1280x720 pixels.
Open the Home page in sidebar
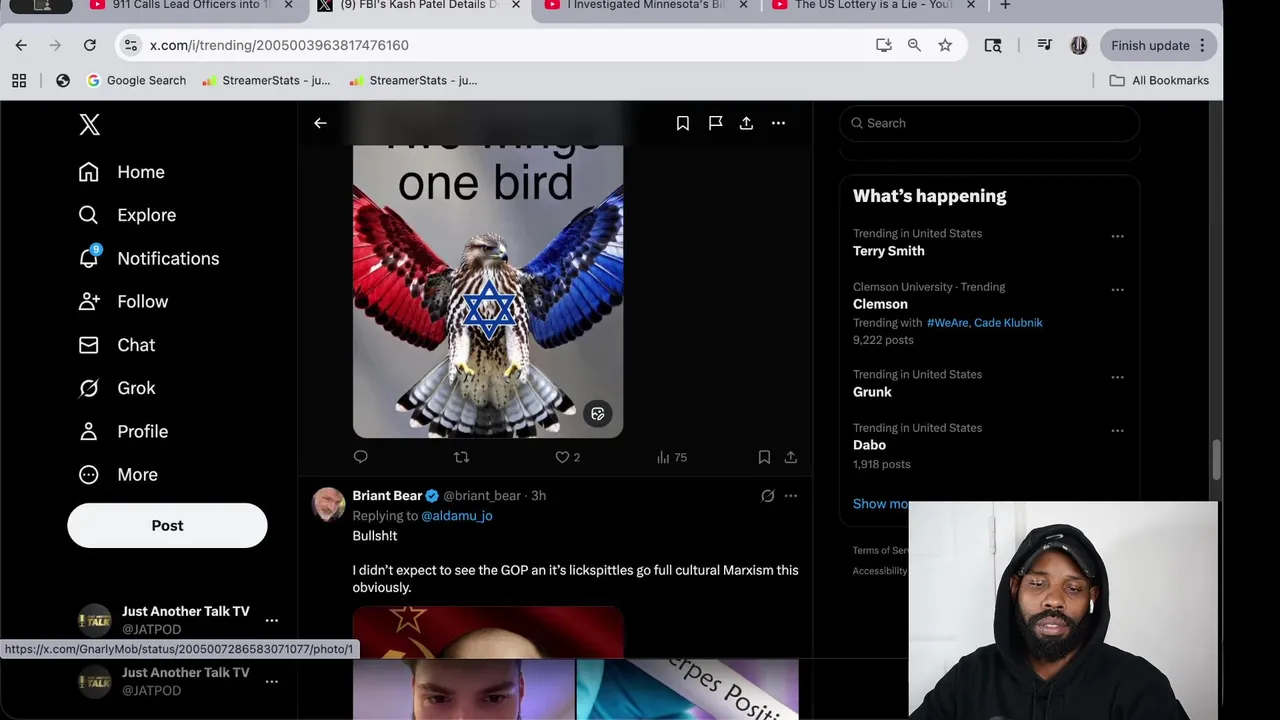(121, 172)
